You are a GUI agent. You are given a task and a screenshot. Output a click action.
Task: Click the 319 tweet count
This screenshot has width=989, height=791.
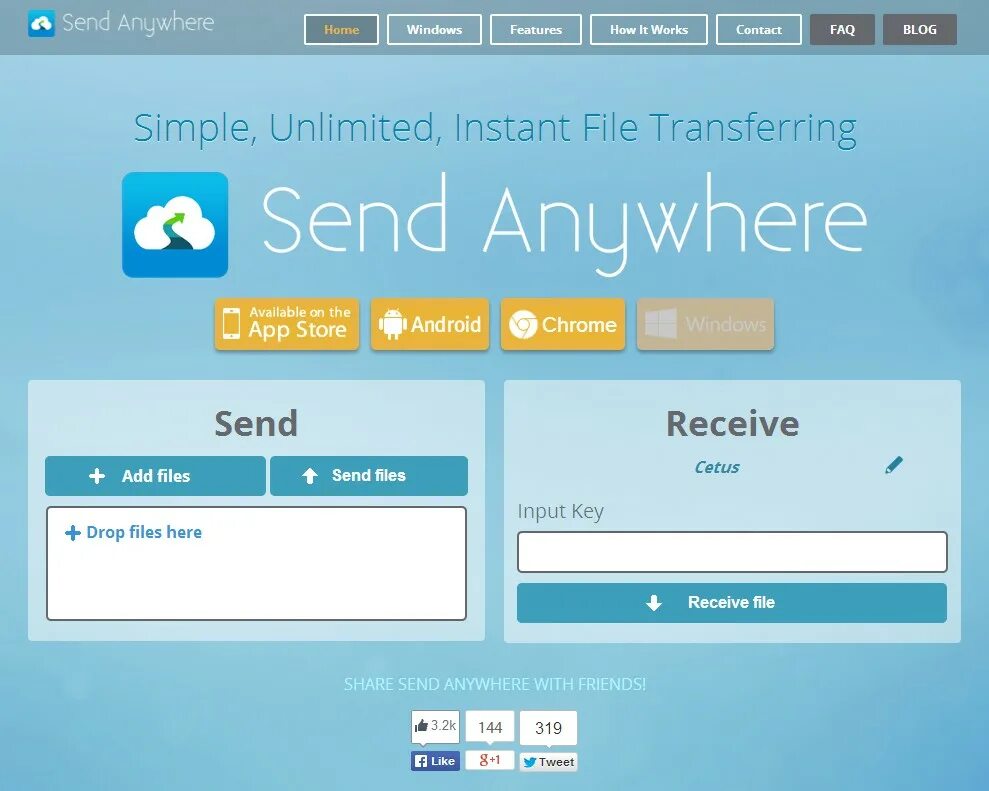point(548,729)
